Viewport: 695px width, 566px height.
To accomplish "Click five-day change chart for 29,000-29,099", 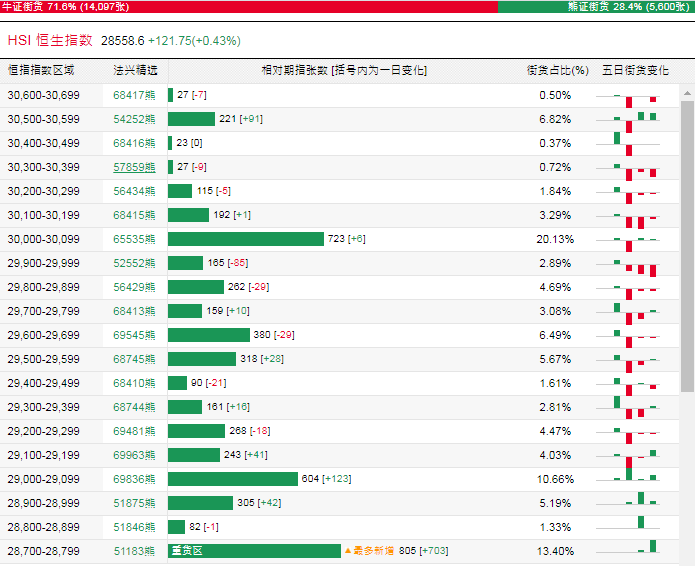I will (628, 478).
